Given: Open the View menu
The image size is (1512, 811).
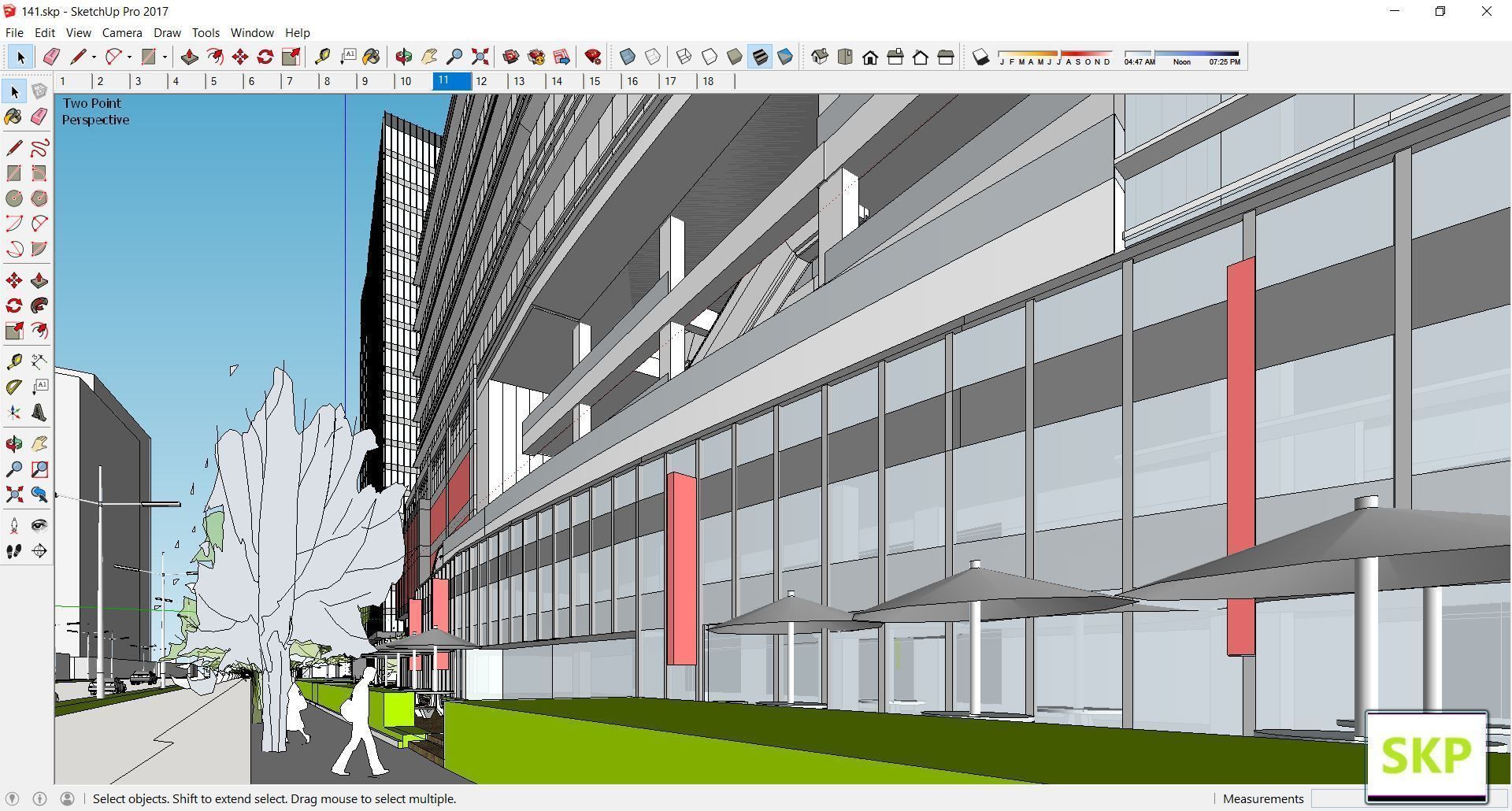Looking at the screenshot, I should (78, 32).
